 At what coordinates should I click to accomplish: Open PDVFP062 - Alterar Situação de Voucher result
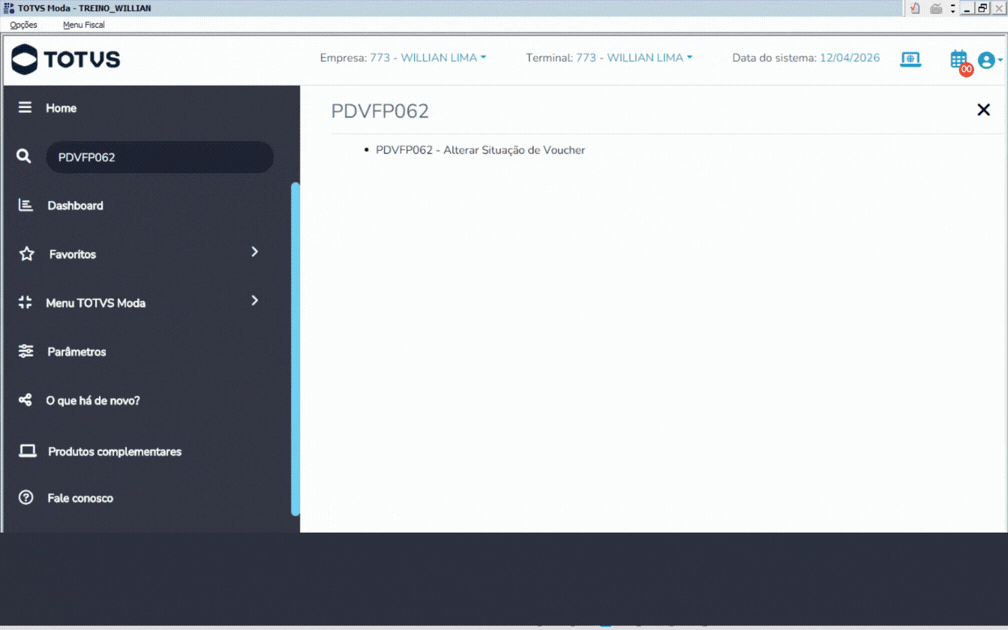point(480,150)
